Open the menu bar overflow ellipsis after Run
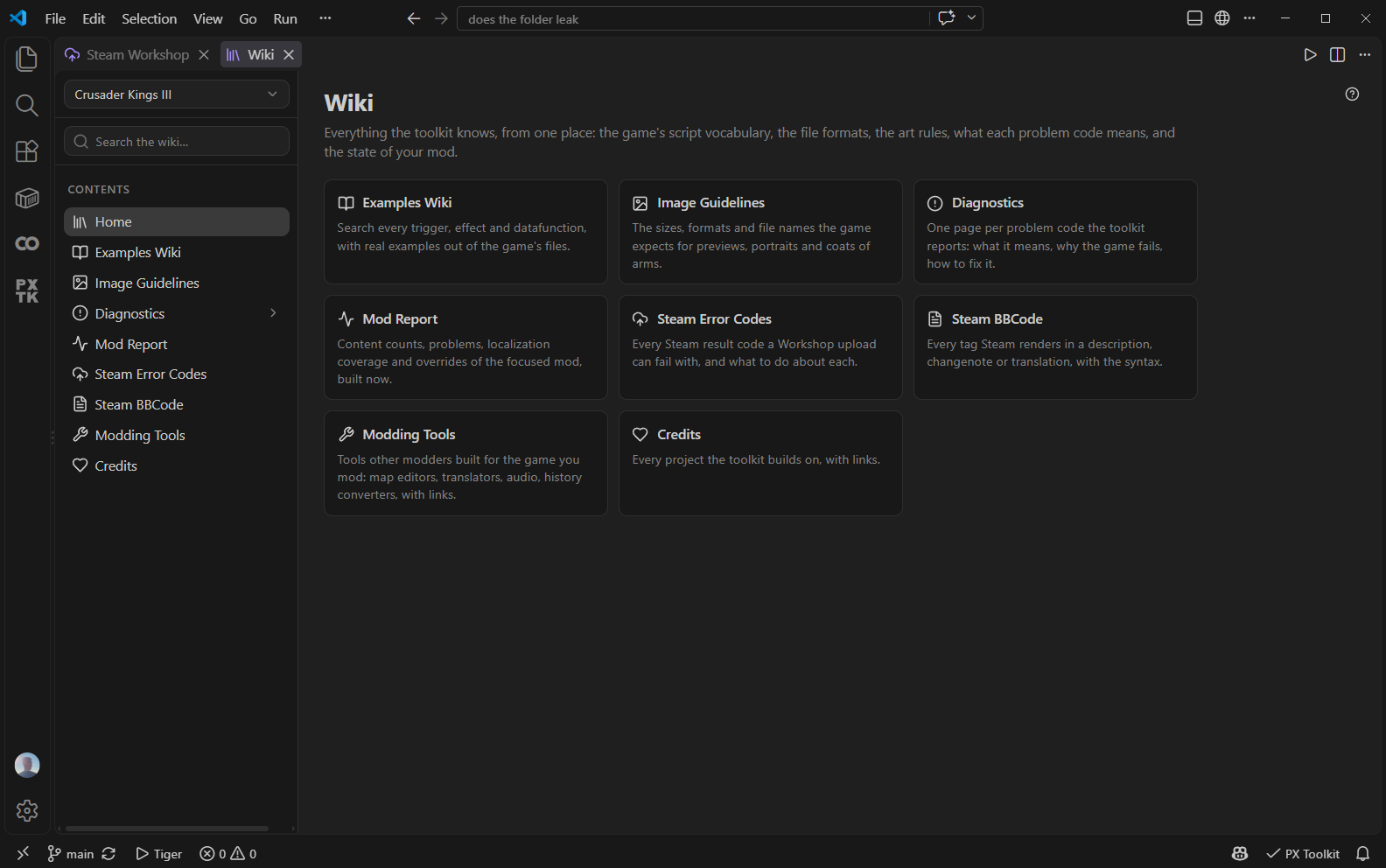The height and width of the screenshot is (868, 1386). [x=325, y=18]
